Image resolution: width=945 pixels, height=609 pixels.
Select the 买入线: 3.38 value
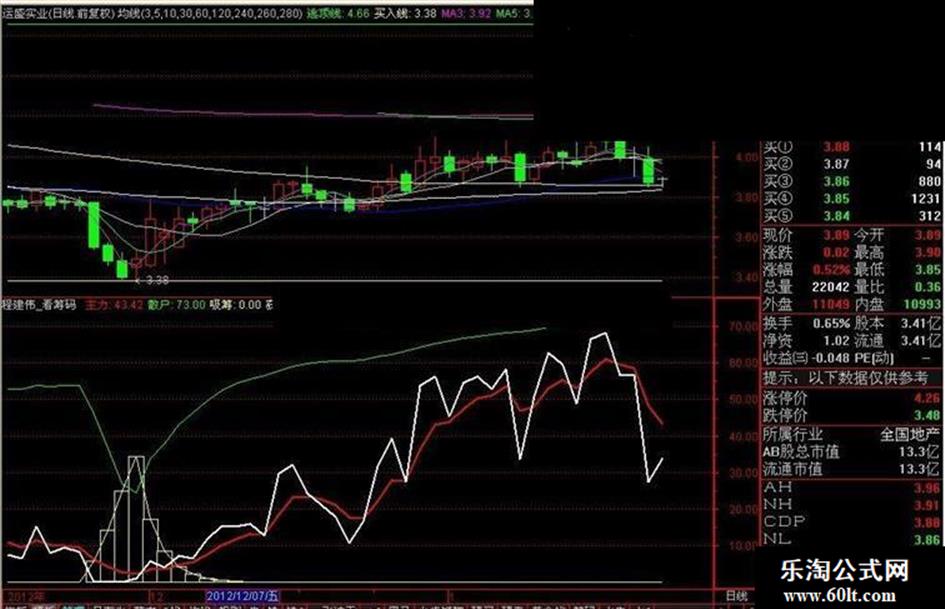(404, 13)
